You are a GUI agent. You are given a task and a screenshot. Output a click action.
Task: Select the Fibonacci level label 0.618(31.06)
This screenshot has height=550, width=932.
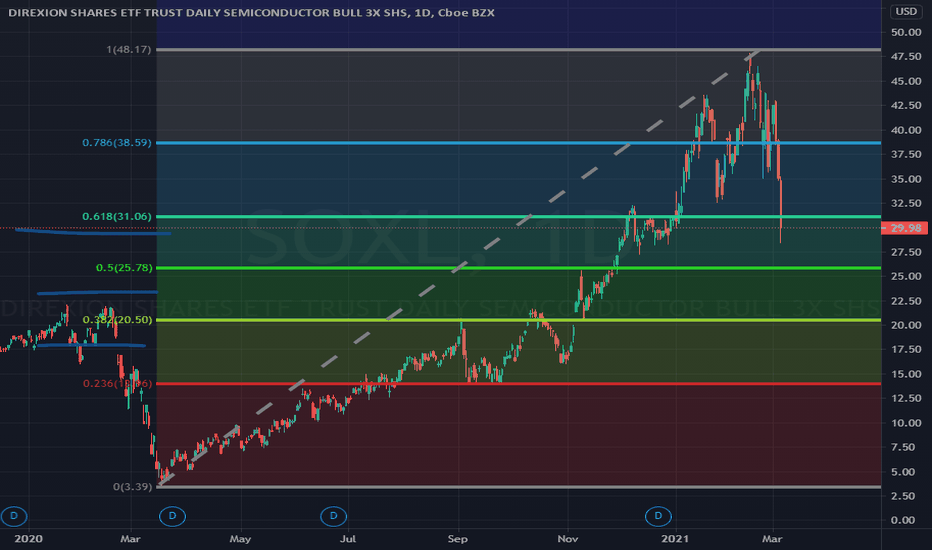coord(117,216)
